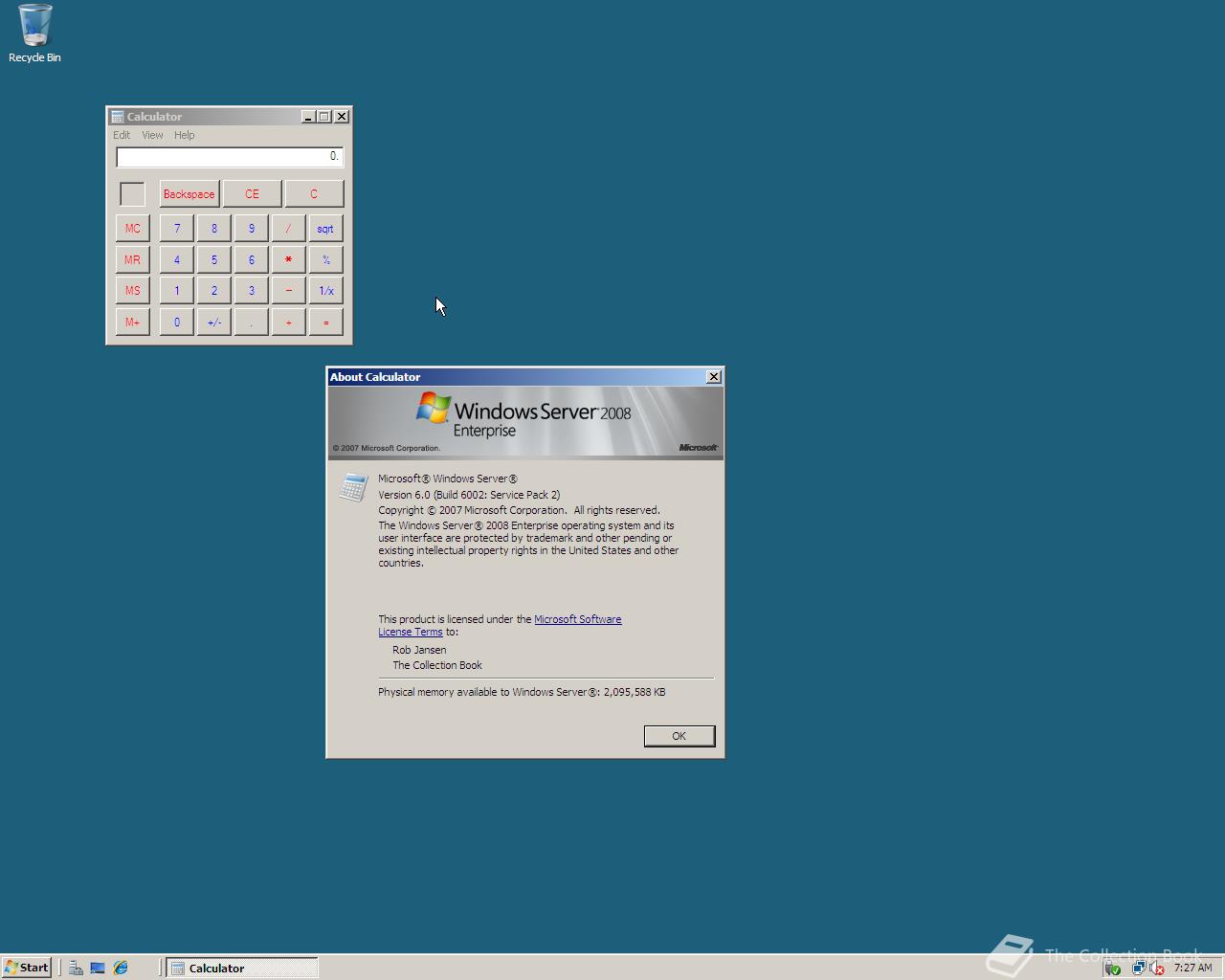Click the digit 9 key
This screenshot has width=1225, height=980.
[x=252, y=229]
